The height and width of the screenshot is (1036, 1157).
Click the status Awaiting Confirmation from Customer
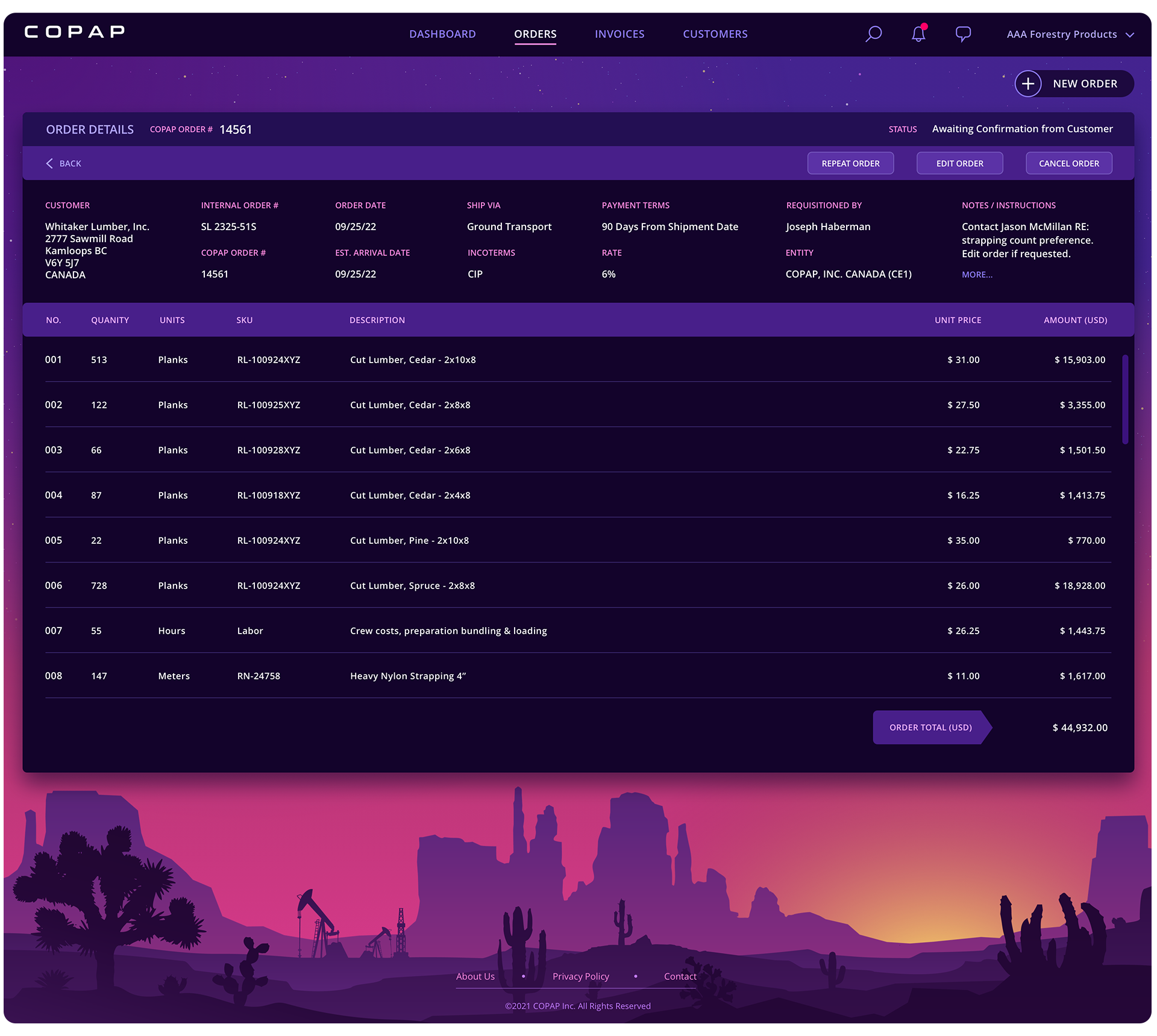(1022, 129)
